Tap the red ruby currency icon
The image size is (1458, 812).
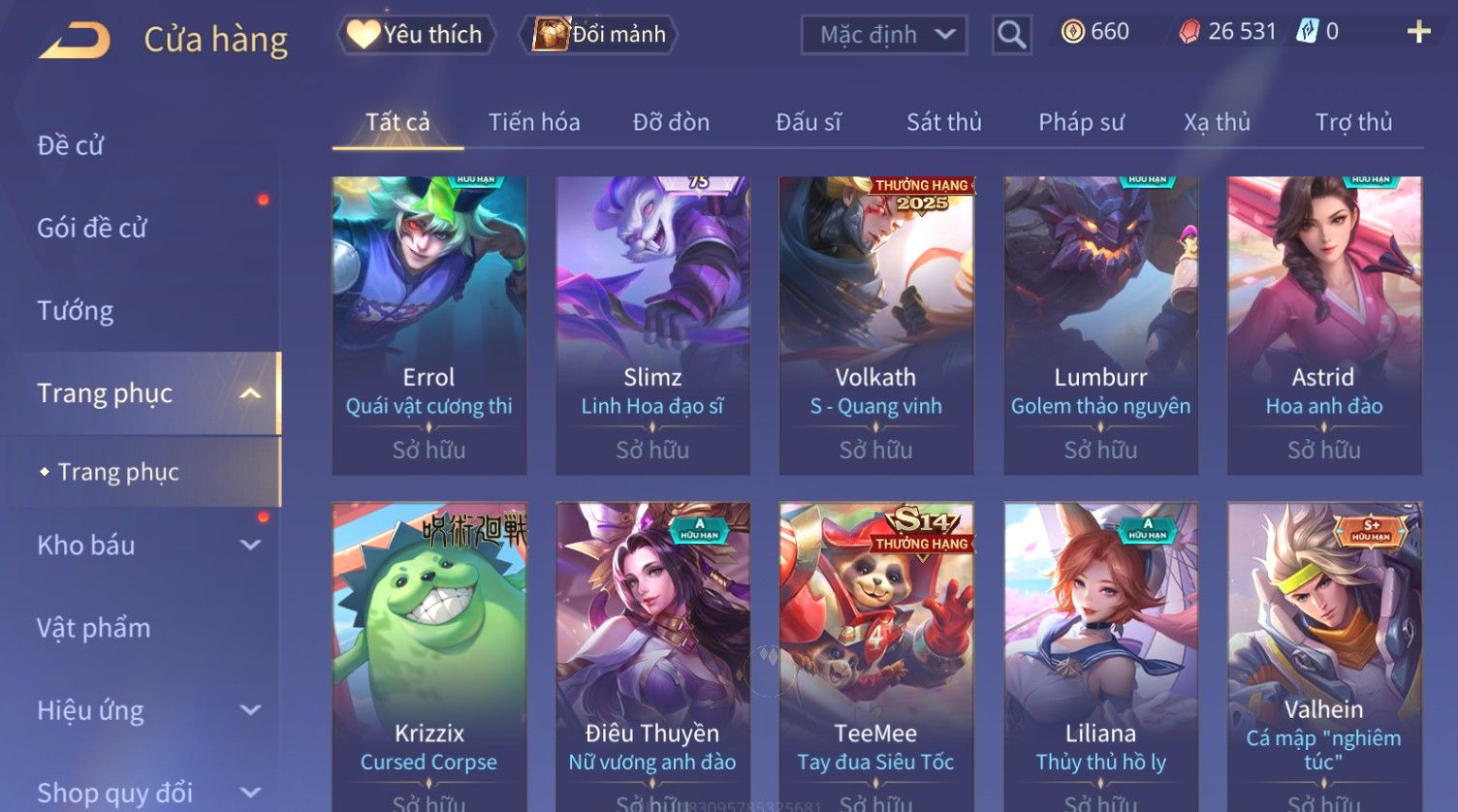[1189, 32]
